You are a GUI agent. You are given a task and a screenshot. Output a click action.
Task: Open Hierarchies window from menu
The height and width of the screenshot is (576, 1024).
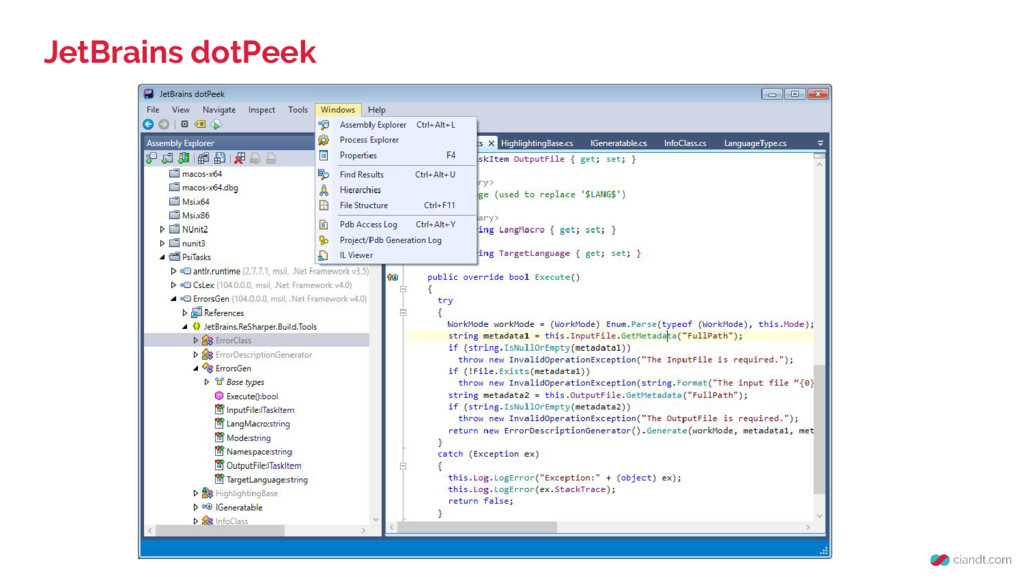(x=396, y=190)
